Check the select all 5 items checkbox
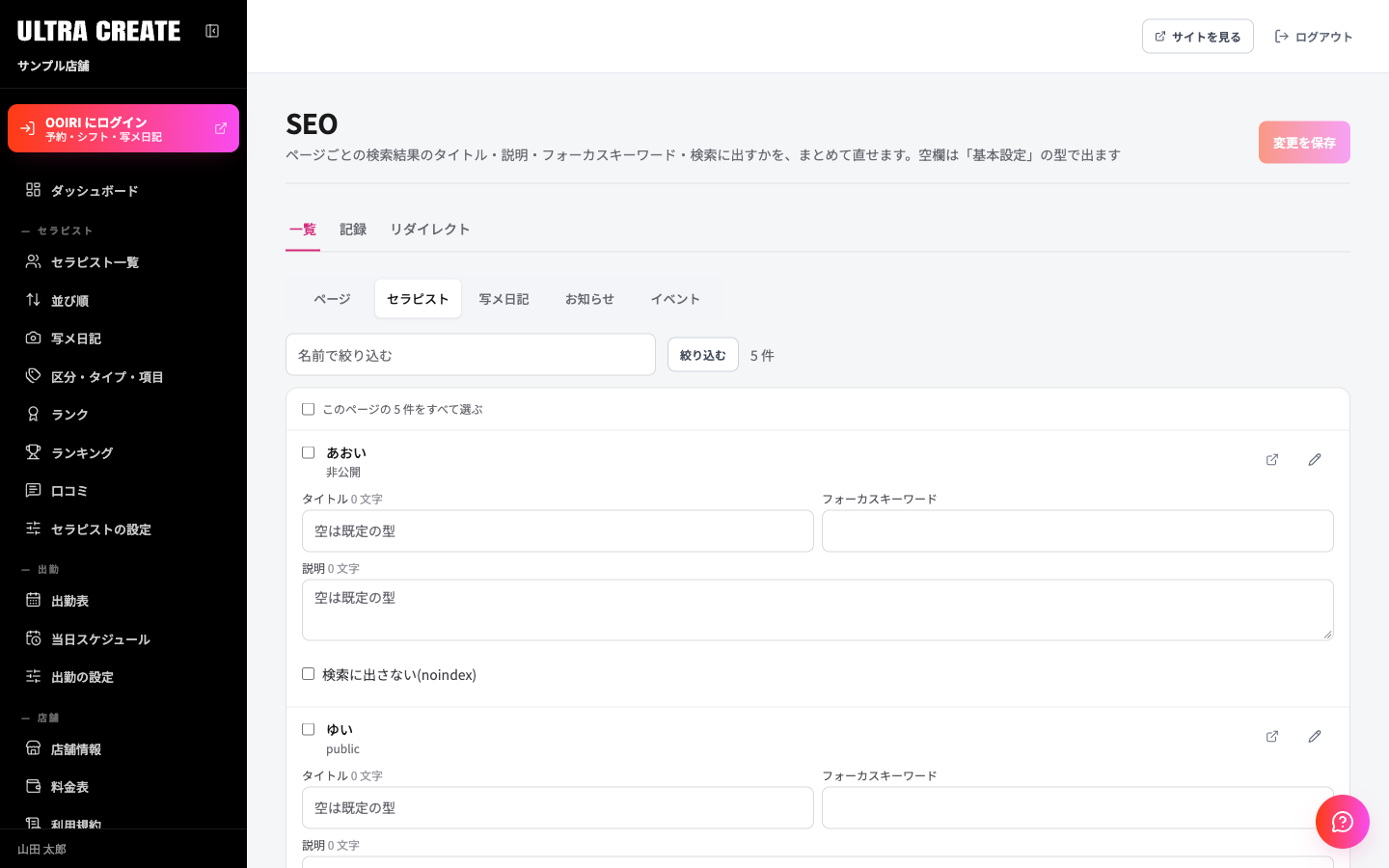This screenshot has height=868, width=1389. click(309, 409)
